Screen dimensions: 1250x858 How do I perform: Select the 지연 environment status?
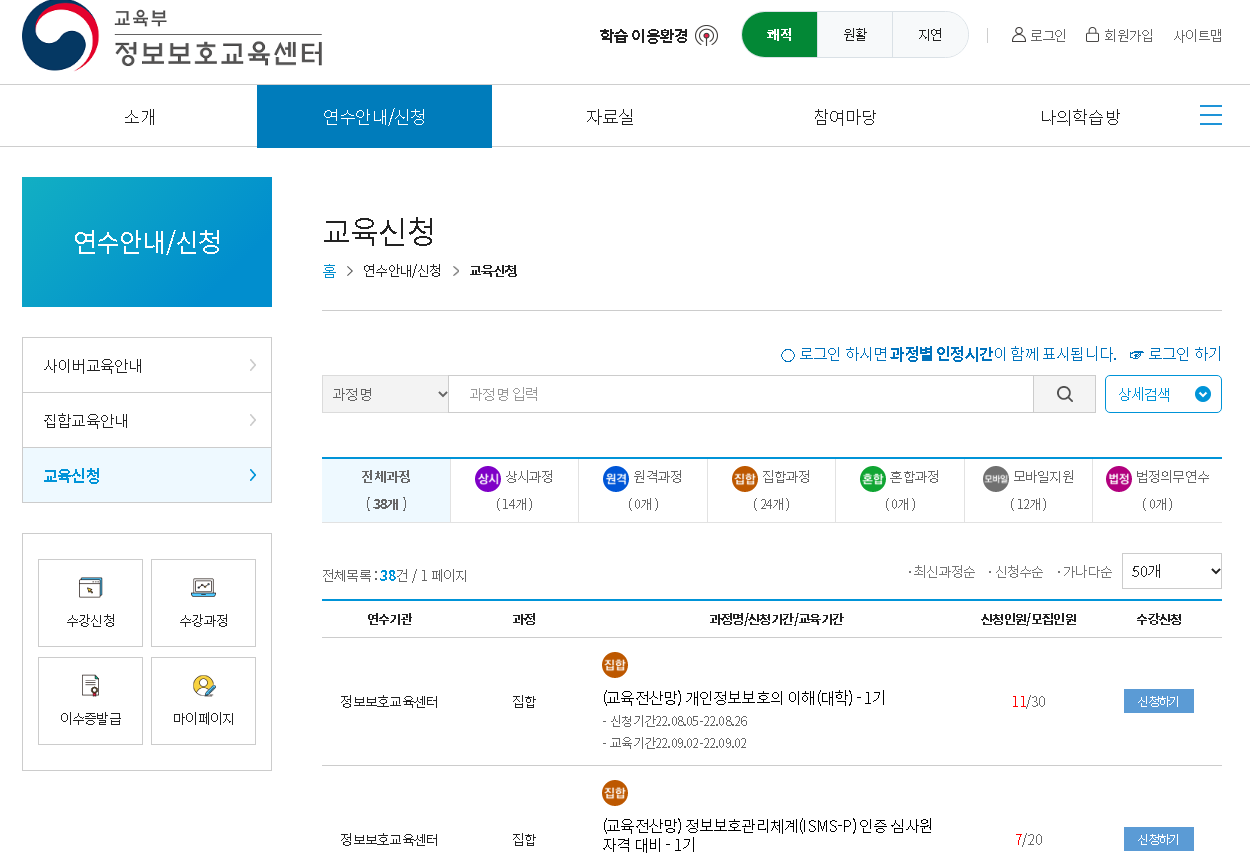[929, 34]
